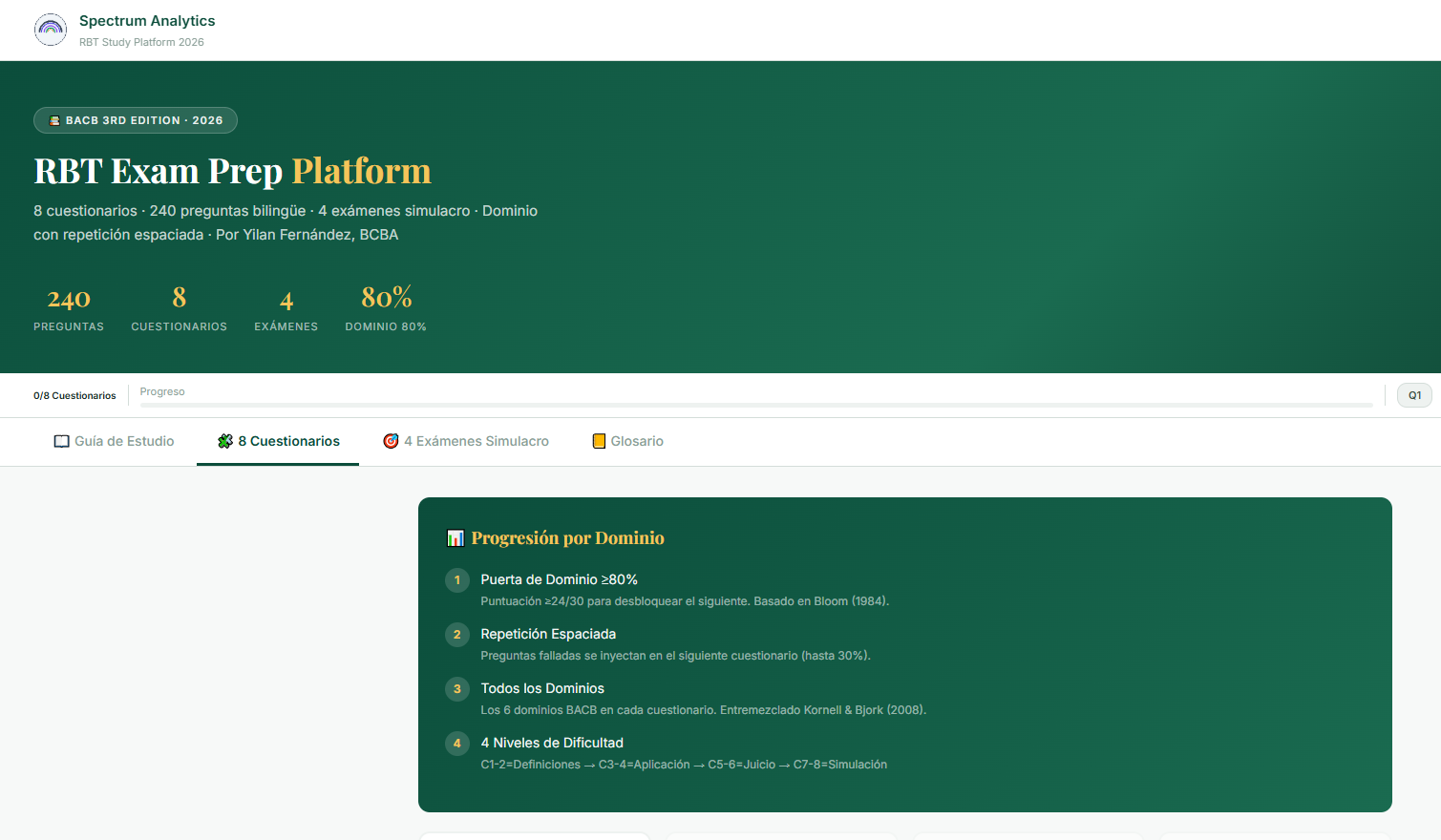
Task: Click the Progreso progress bar
Action: point(755,405)
